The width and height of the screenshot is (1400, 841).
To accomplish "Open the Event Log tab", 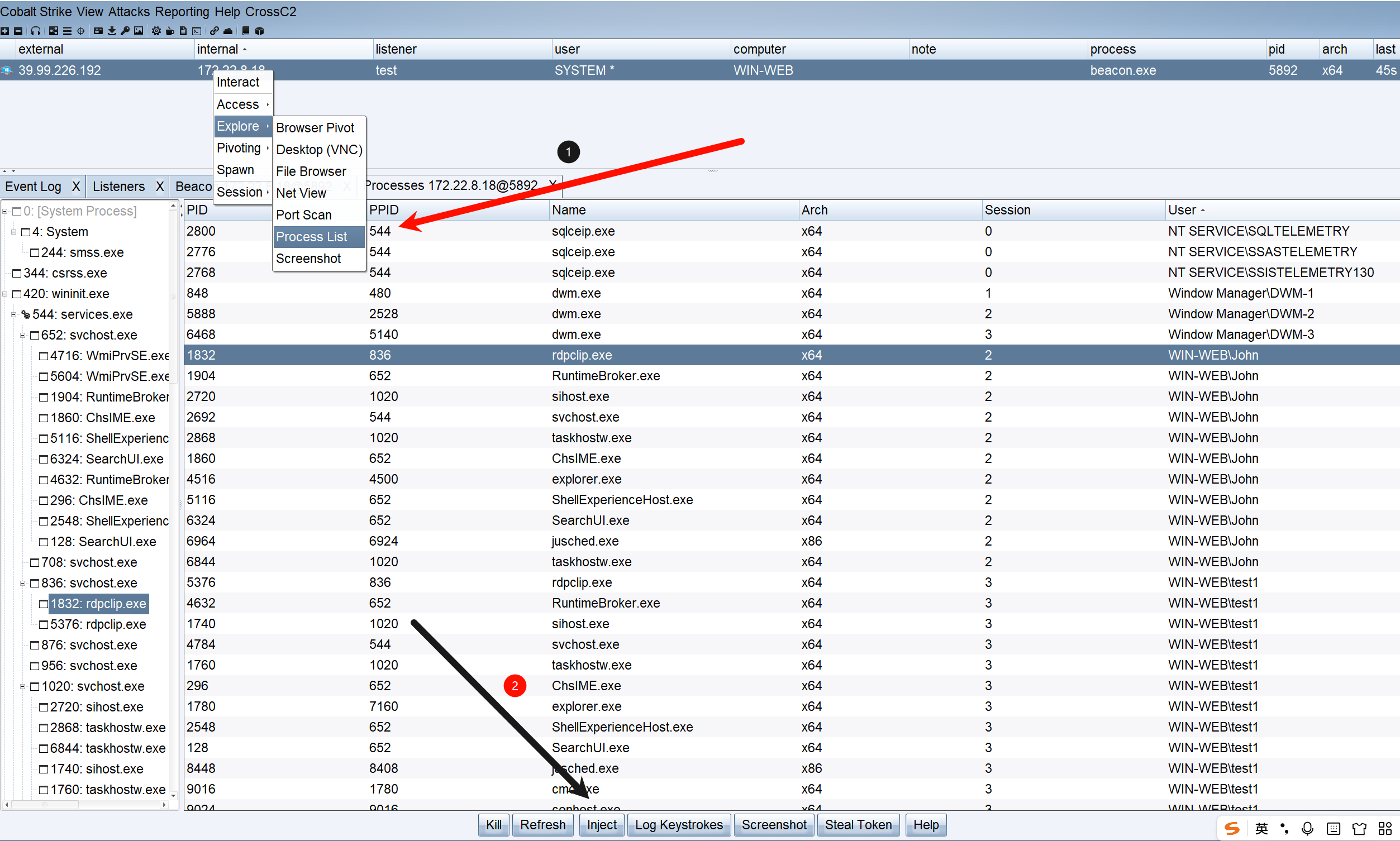I will 33,187.
